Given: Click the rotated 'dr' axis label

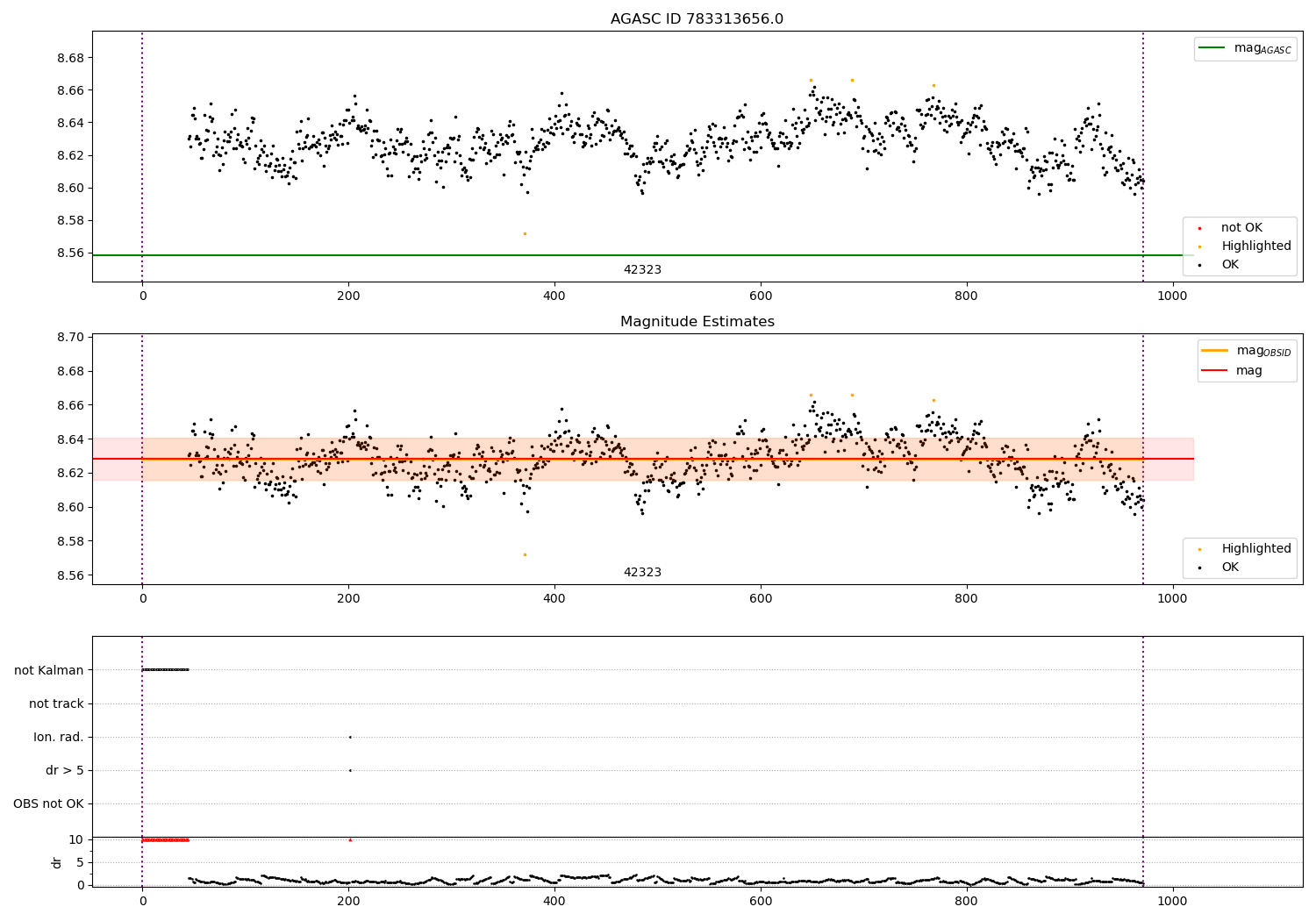Looking at the screenshot, I should click(x=57, y=862).
